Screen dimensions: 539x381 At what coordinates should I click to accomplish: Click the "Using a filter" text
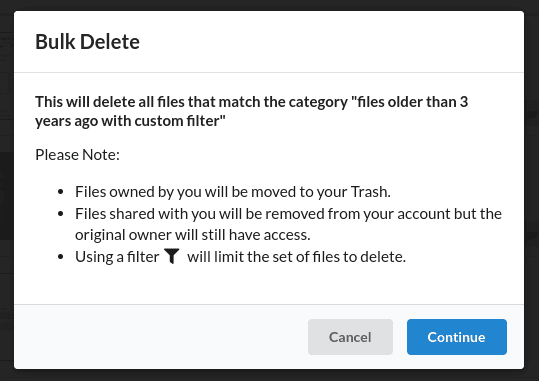tap(117, 257)
